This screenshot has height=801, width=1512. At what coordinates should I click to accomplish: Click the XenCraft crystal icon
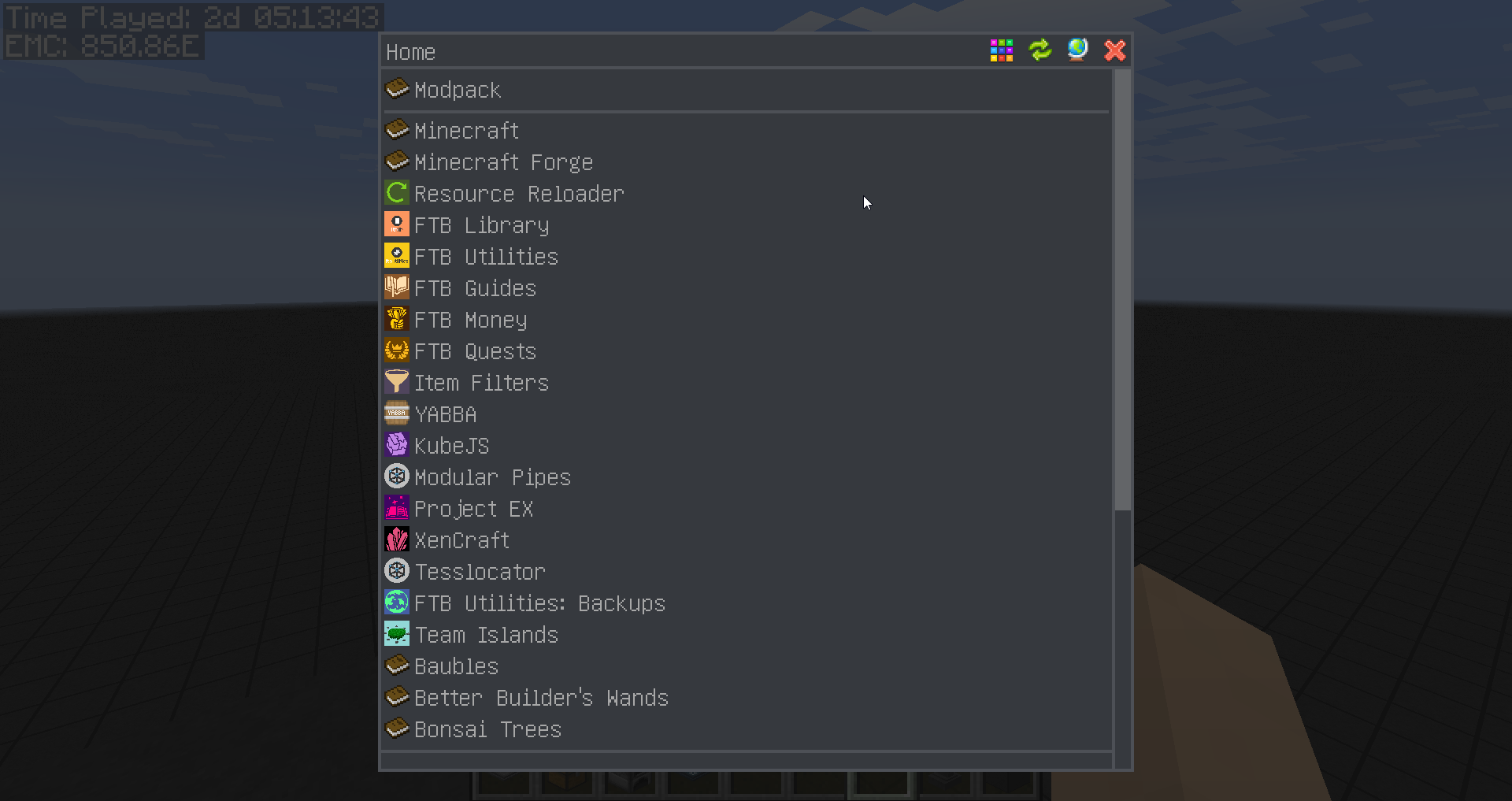point(397,540)
